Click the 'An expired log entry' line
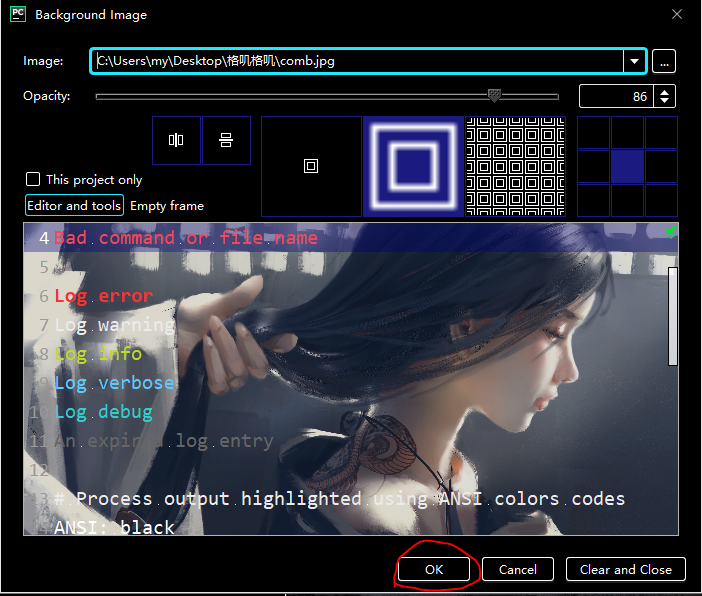 tap(163, 441)
